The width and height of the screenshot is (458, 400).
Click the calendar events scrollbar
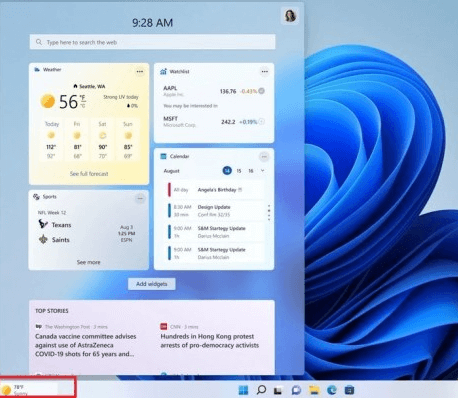click(269, 212)
